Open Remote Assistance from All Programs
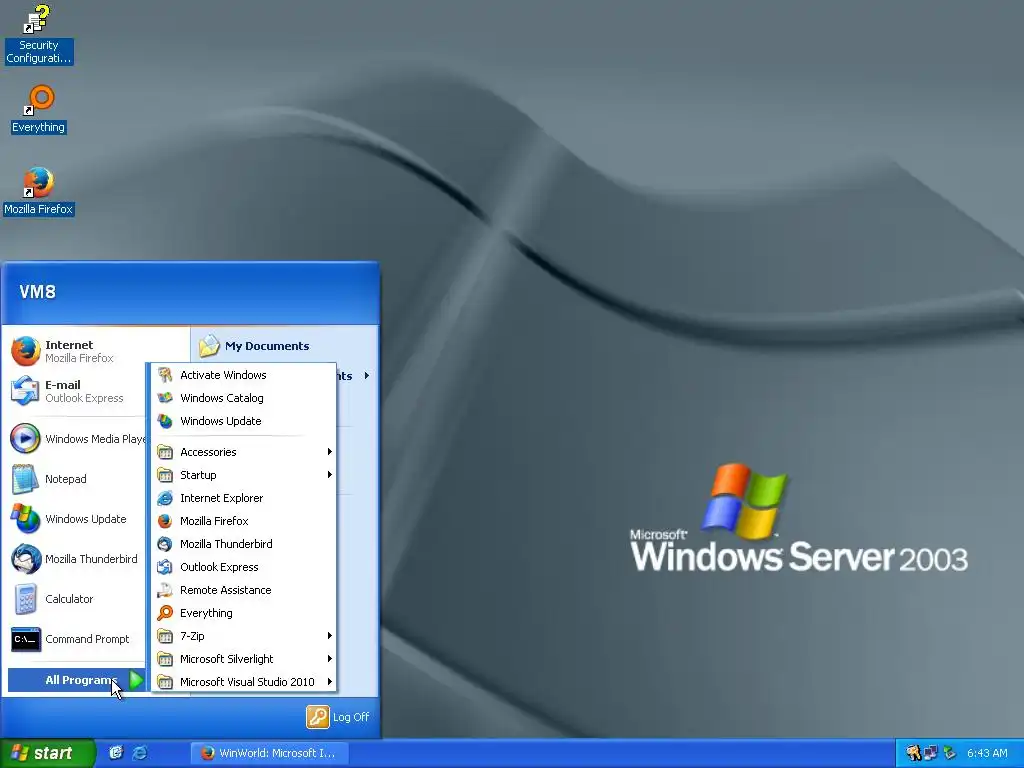1024x768 pixels. (244, 590)
